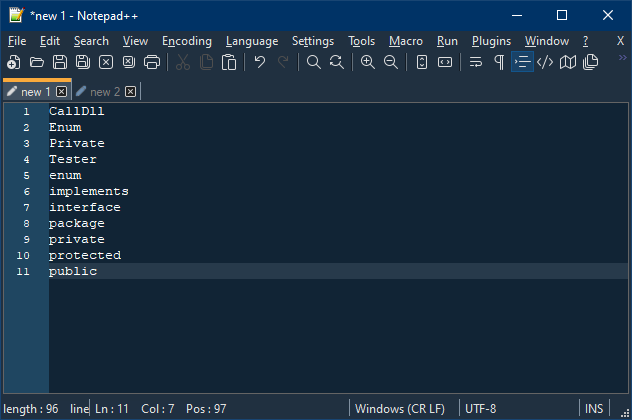
Task: Maximize the Notepad++ window
Action: [x=562, y=15]
